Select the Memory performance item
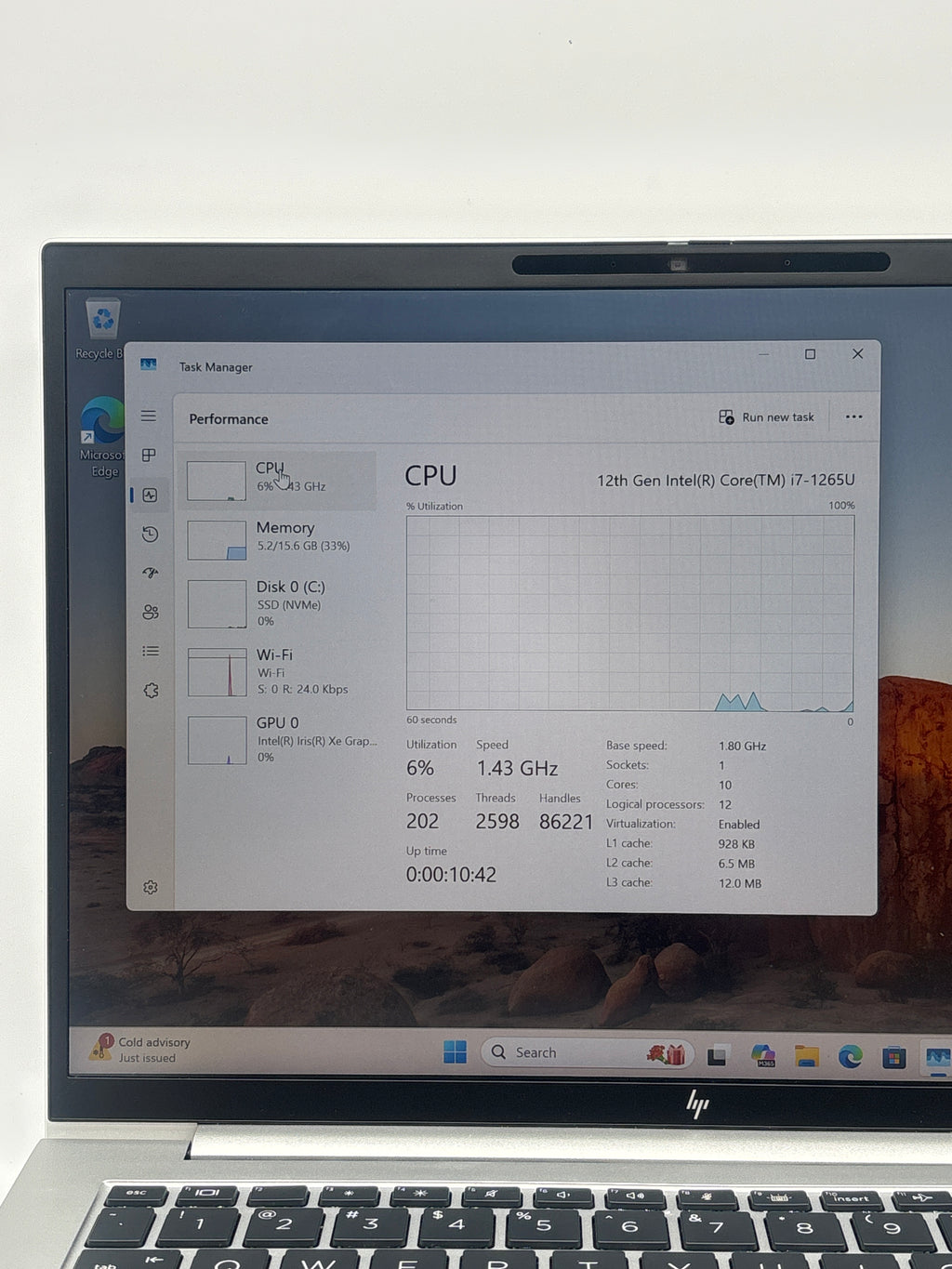Screen dimensions: 952x1269 [278, 539]
